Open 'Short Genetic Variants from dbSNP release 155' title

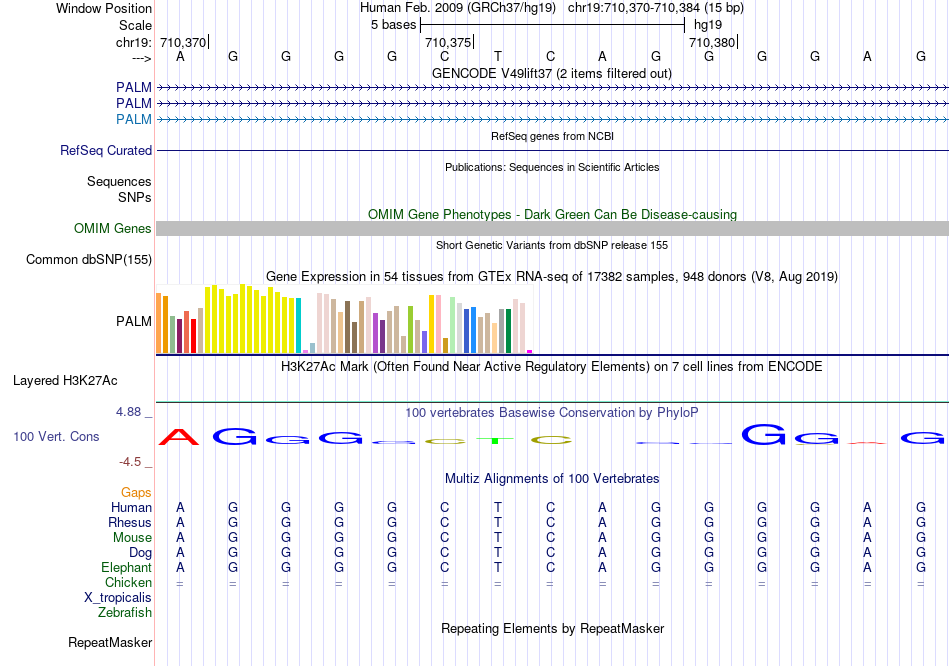552,245
